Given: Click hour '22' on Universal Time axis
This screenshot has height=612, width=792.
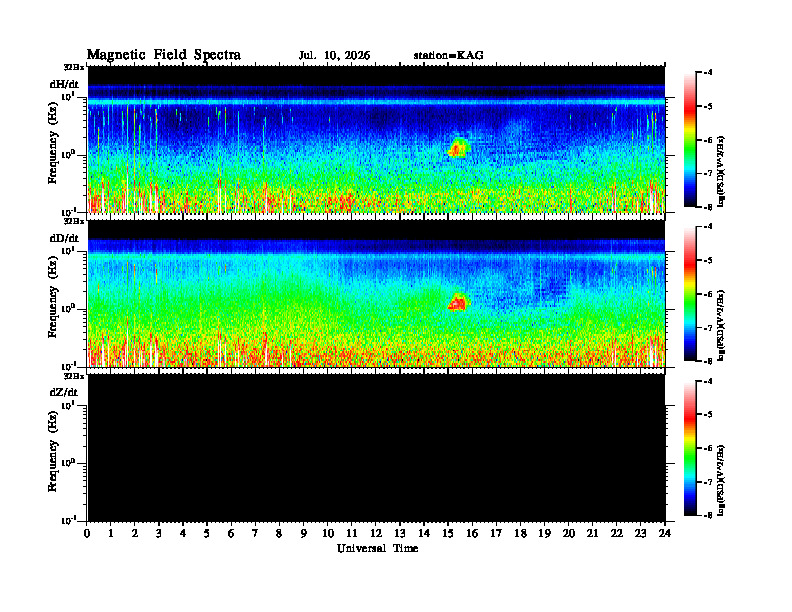Looking at the screenshot, I should pyautogui.click(x=617, y=534).
